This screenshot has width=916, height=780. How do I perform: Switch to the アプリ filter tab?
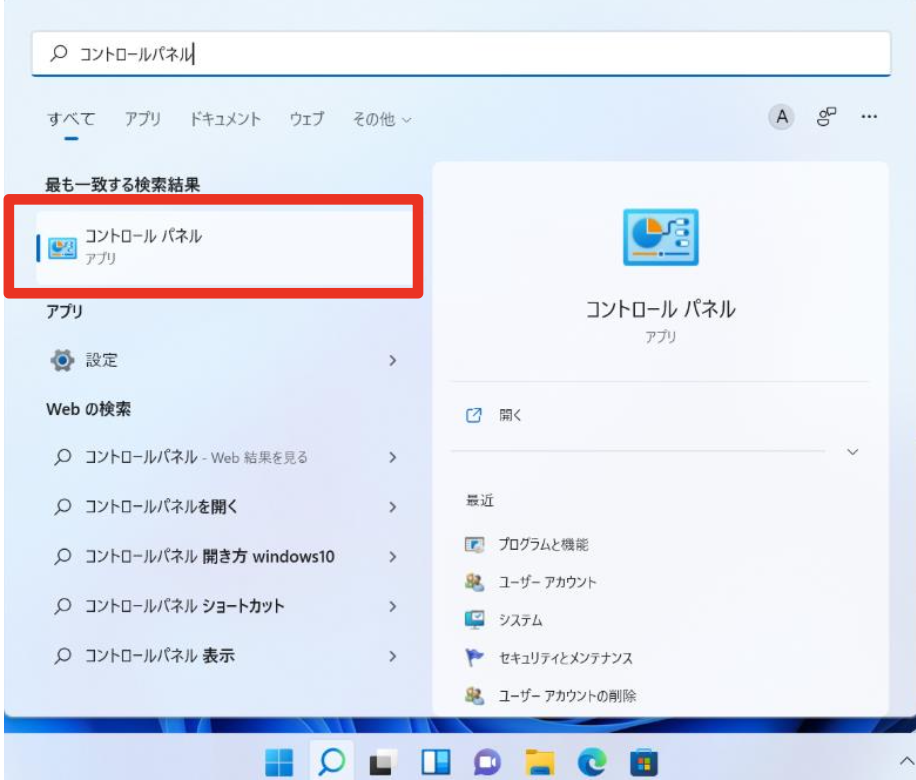(x=142, y=119)
